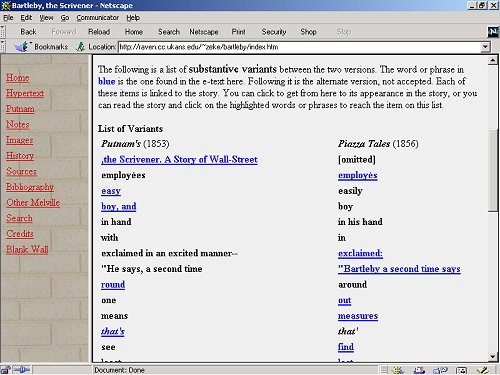Image resolution: width=500 pixels, height=375 pixels.
Task: Click the Netscape toolbar button
Action: (204, 32)
